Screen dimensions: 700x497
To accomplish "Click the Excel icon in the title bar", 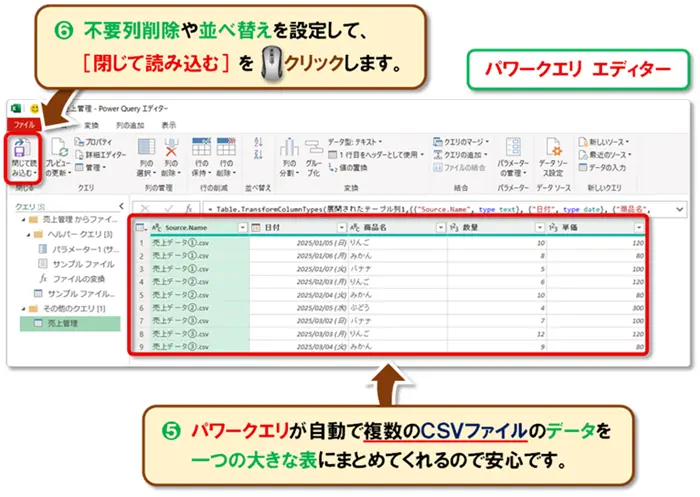I will (16, 109).
